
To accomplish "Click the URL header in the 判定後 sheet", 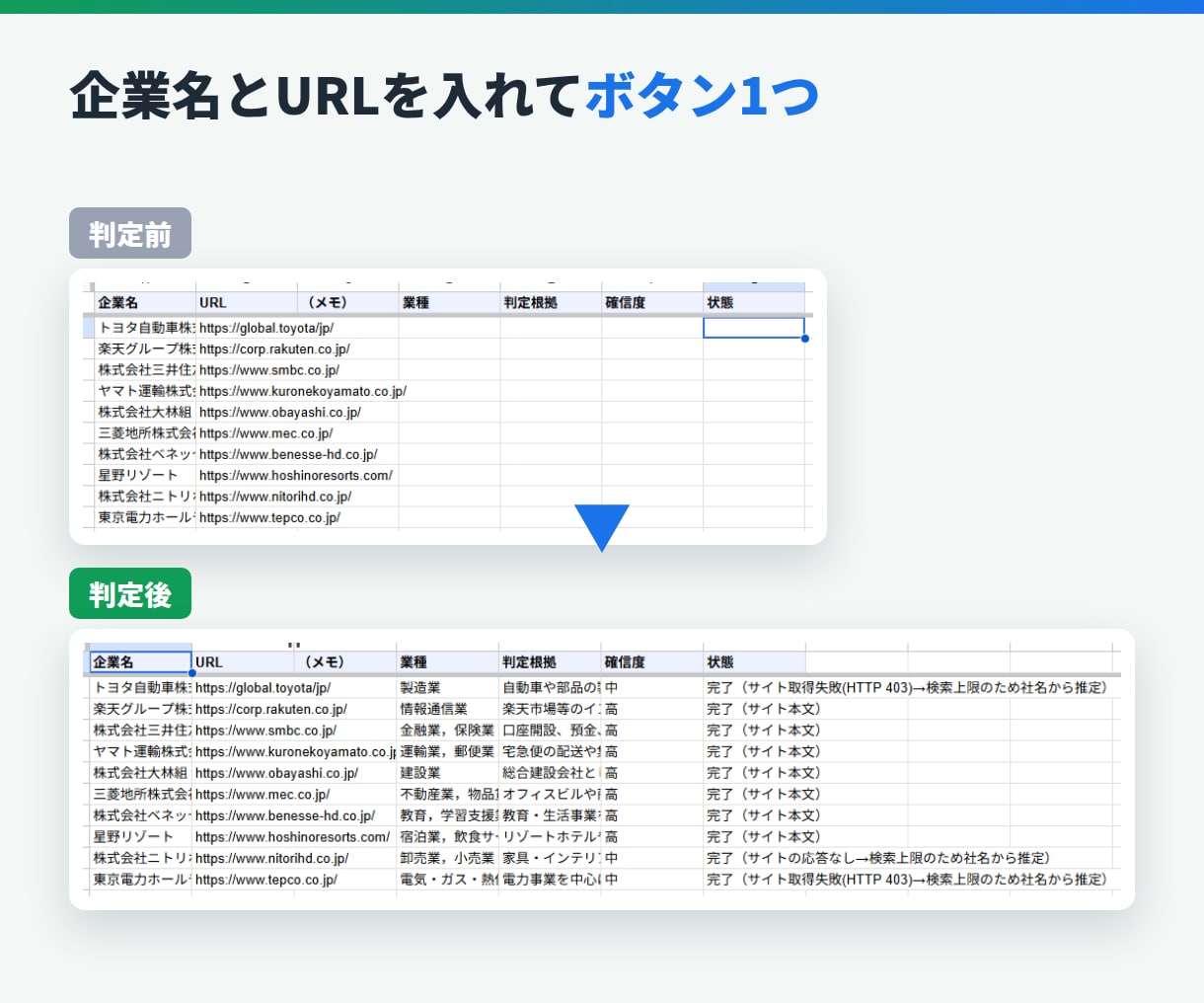I will tap(243, 662).
